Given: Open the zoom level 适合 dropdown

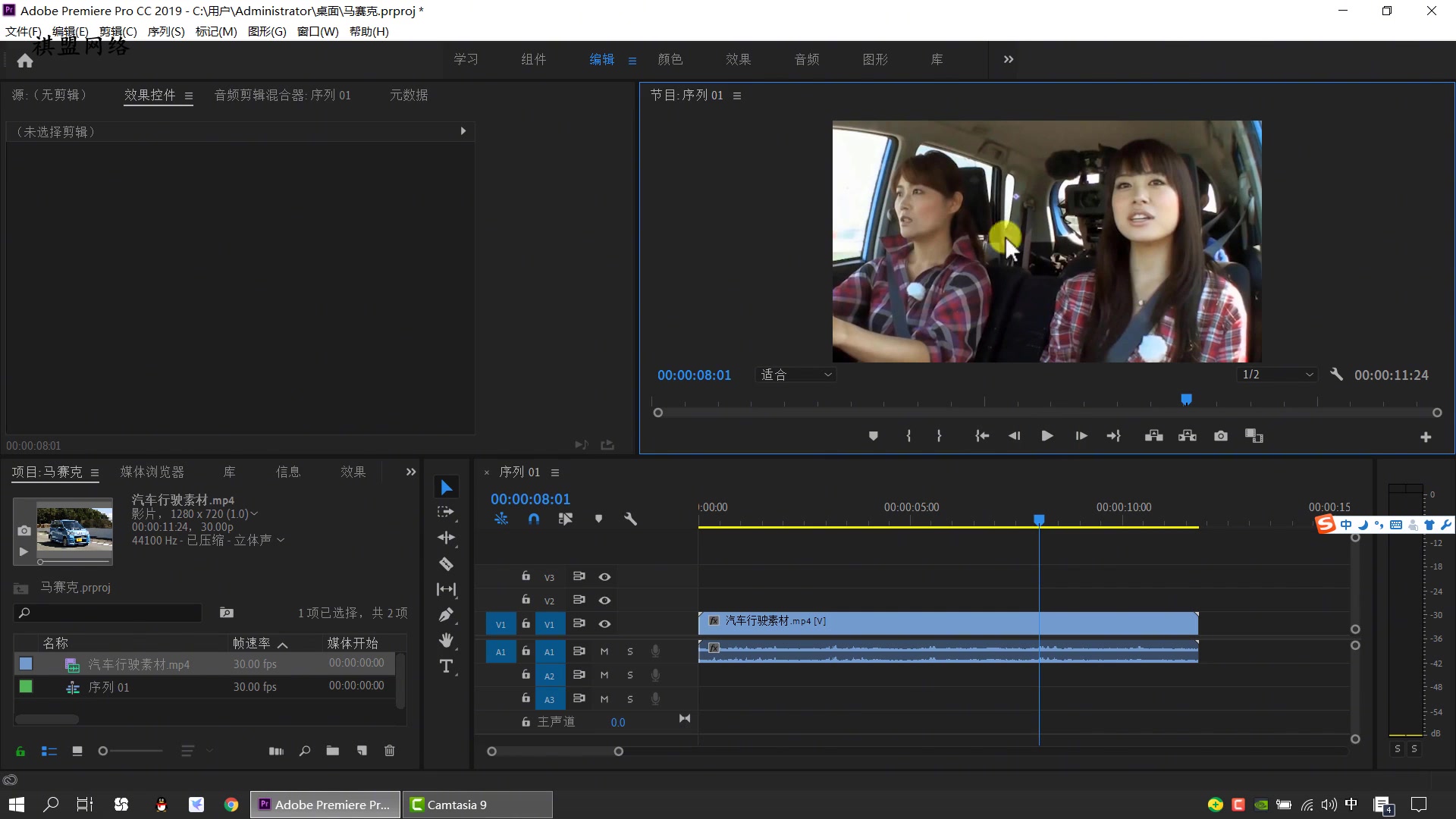Looking at the screenshot, I should 795,375.
